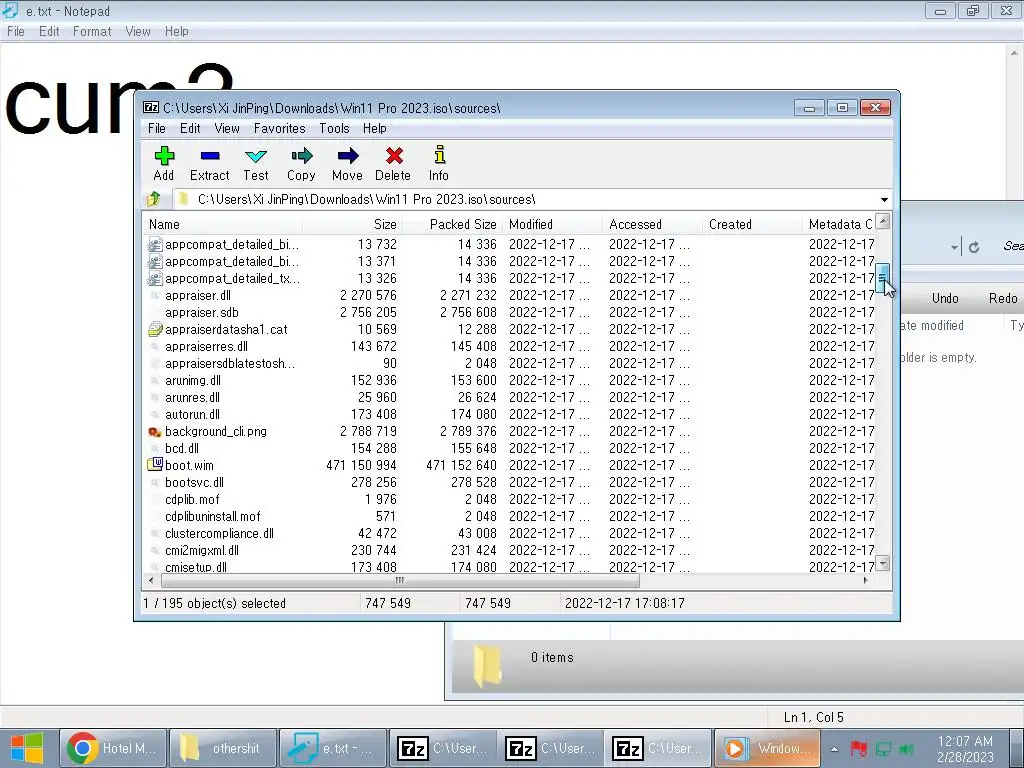
Task: Sort by Name column header
Action: tap(223, 224)
